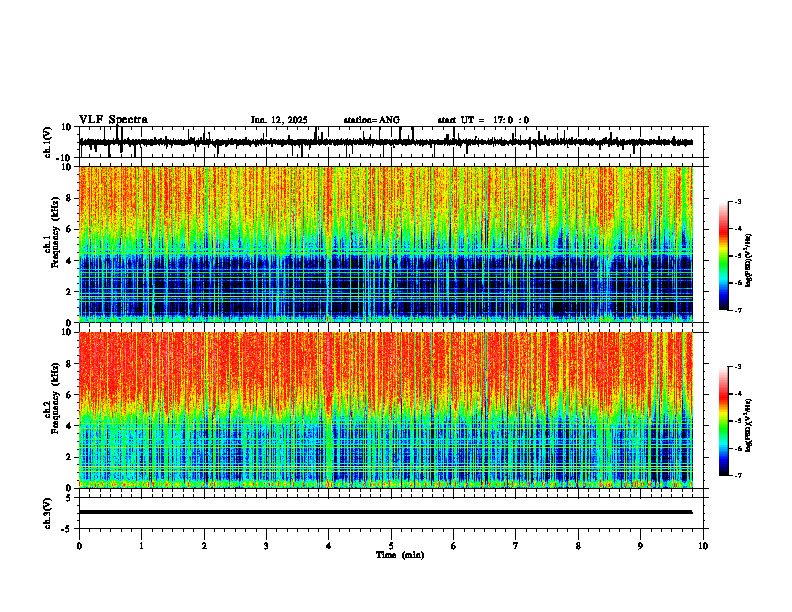This screenshot has height=612, width=792.
Task: Click time axis tick label "8"
Action: coord(578,546)
